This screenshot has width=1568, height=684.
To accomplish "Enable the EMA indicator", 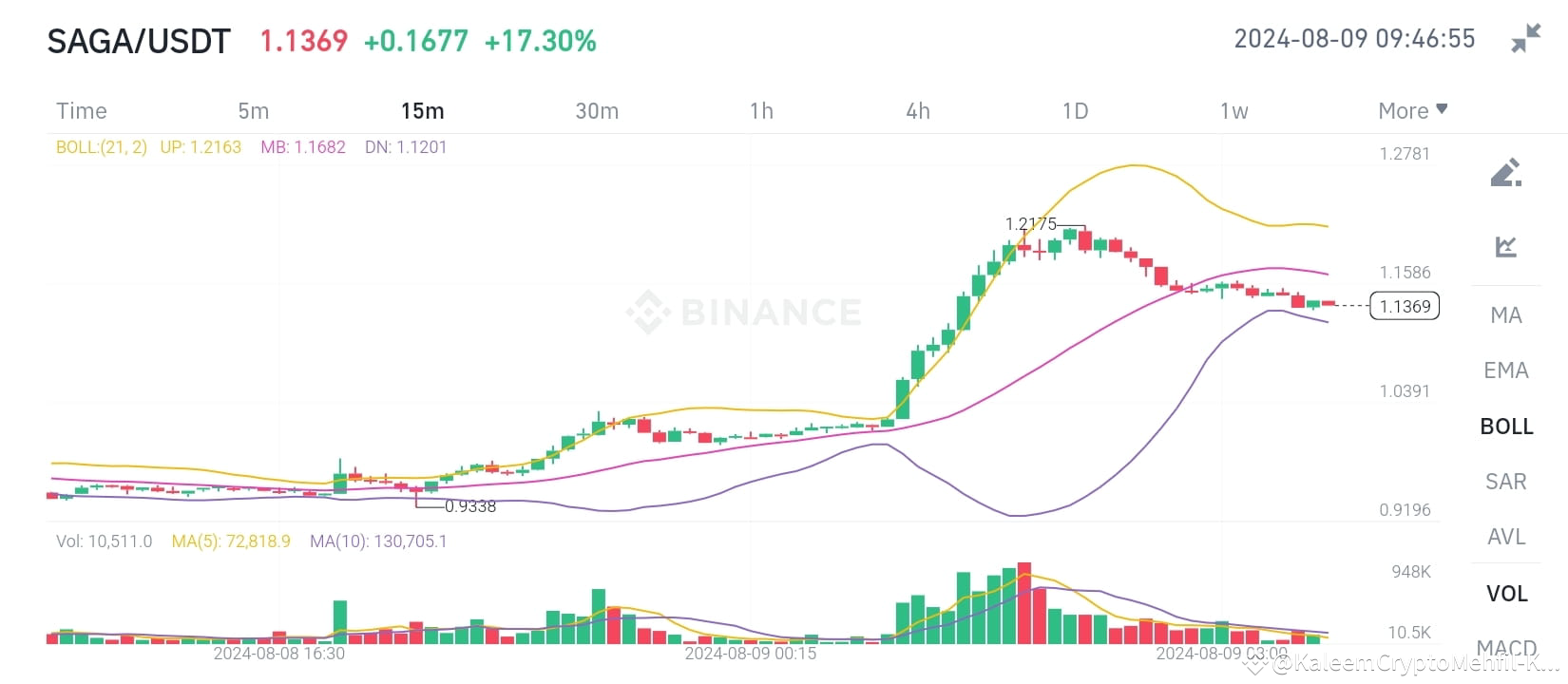I will click(1505, 370).
